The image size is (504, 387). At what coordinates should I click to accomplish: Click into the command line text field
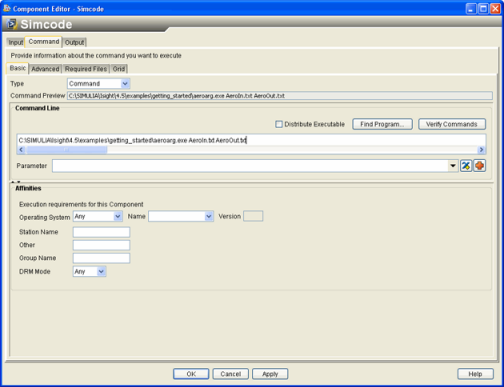pyautogui.click(x=251, y=140)
